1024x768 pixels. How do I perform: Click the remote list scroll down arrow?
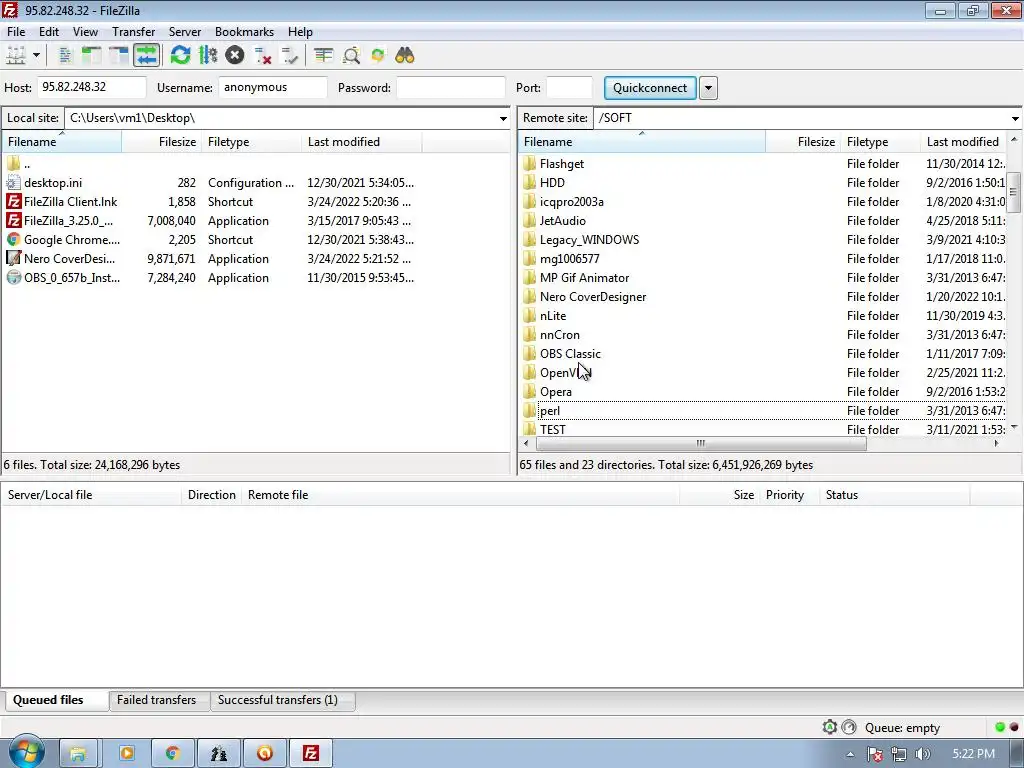click(x=1014, y=427)
